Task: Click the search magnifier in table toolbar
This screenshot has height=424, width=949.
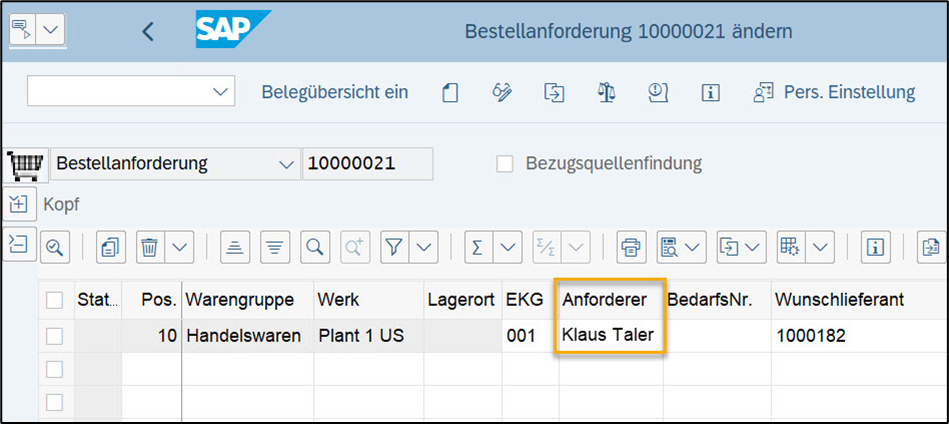Action: tap(315, 246)
